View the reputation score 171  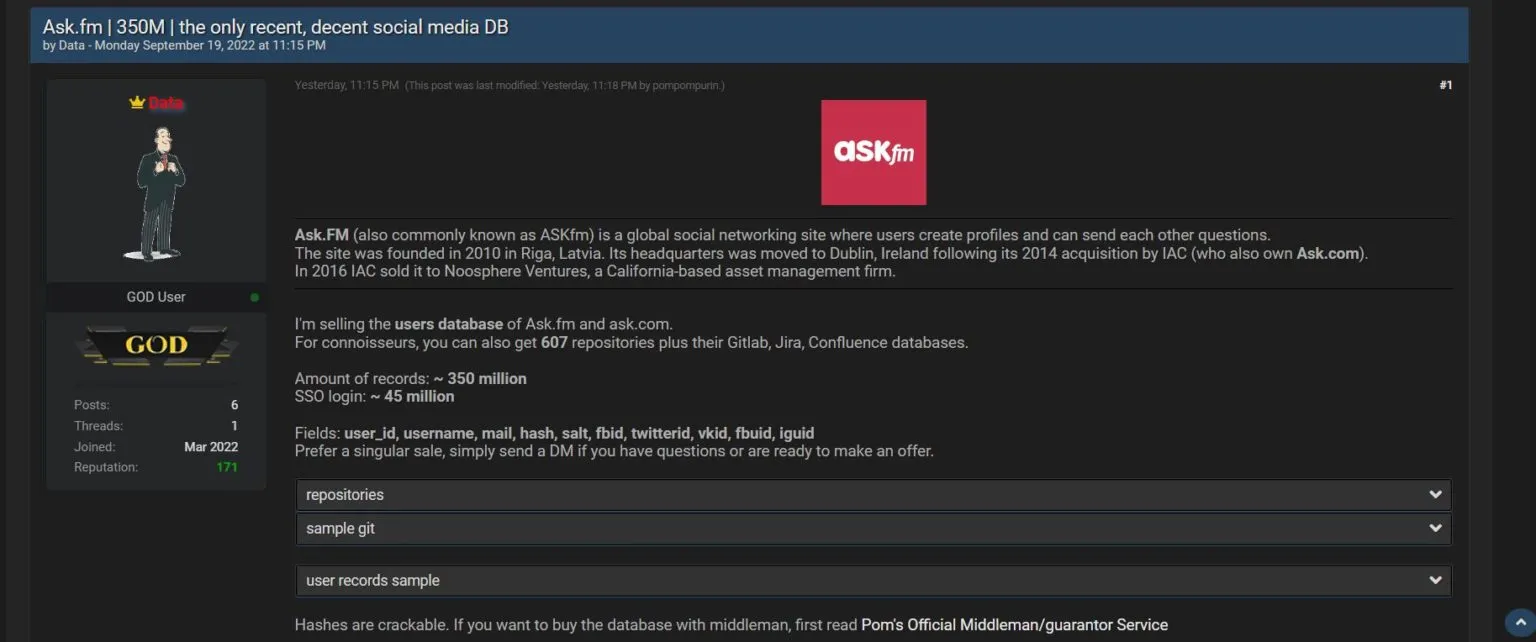click(227, 467)
